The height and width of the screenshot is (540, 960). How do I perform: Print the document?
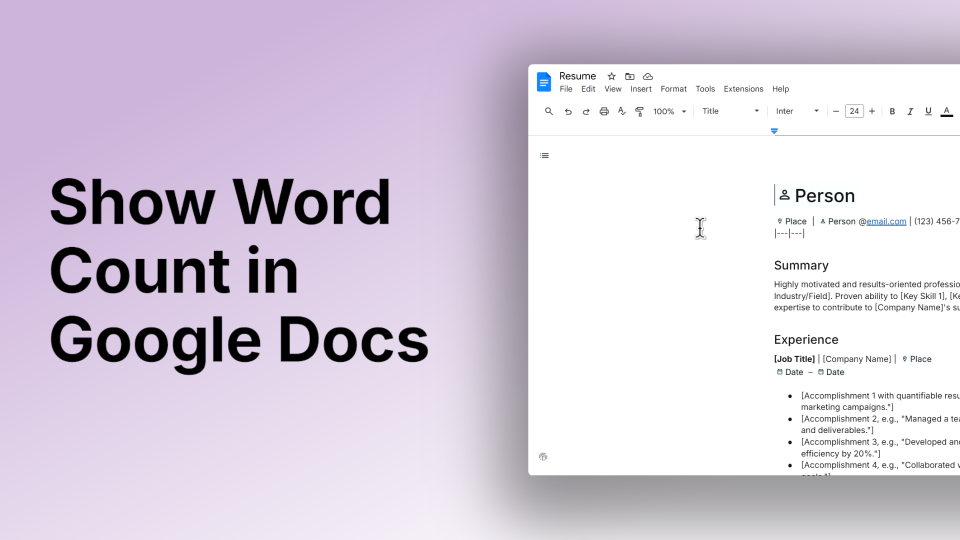tap(604, 111)
